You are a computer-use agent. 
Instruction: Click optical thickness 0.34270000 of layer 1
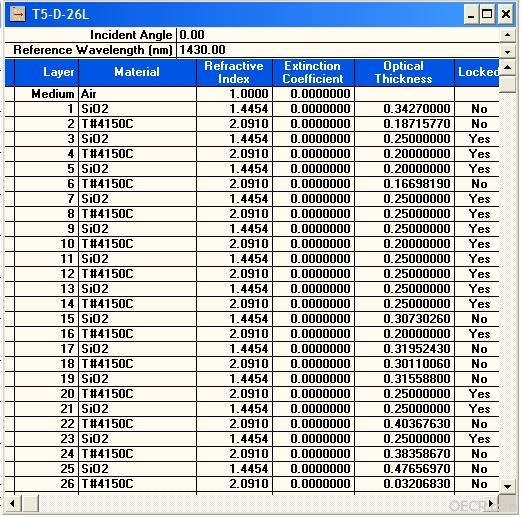pos(404,109)
